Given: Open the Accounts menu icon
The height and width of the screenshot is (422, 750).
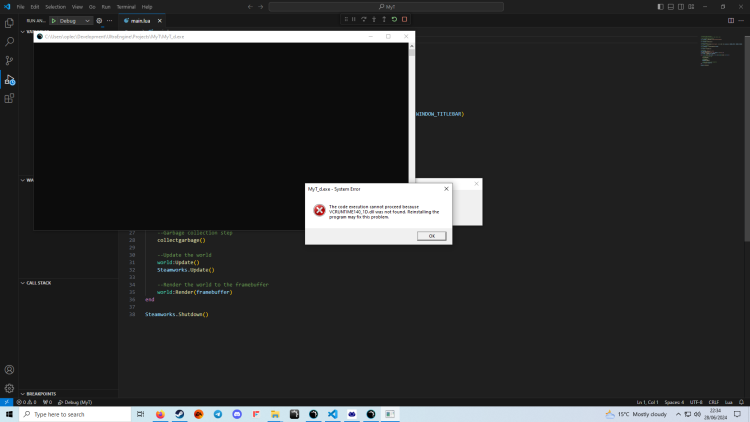Looking at the screenshot, I should [x=9, y=369].
